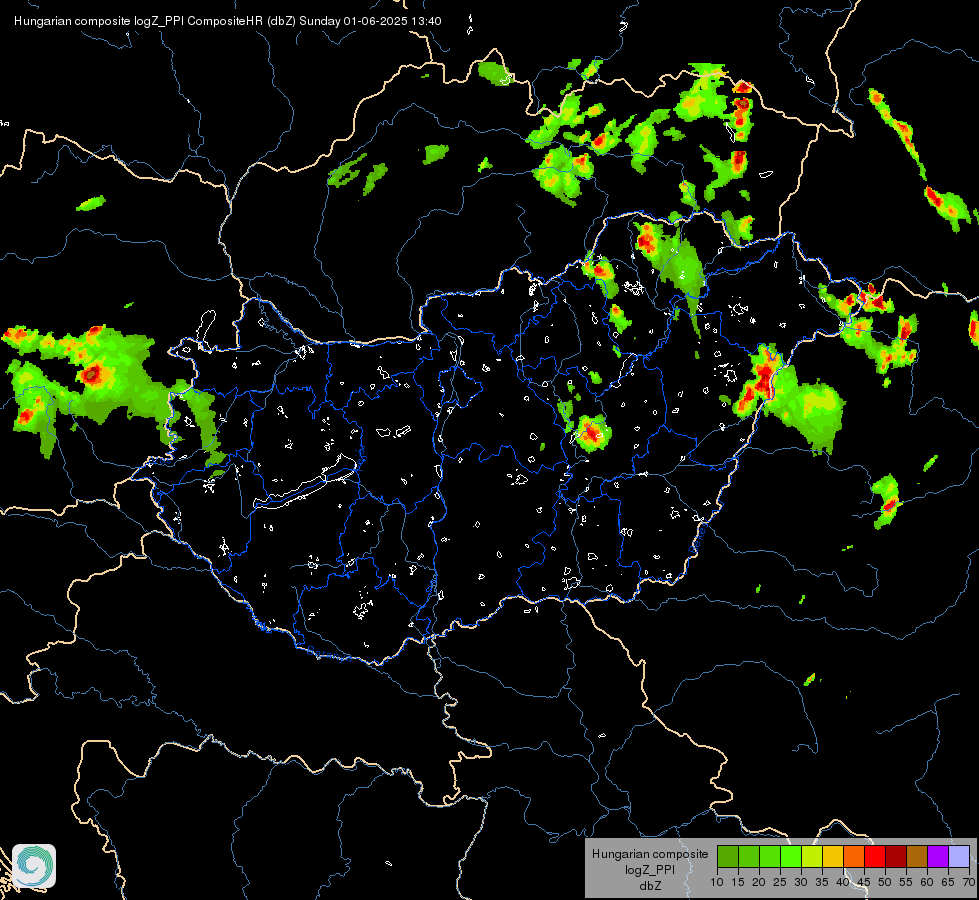Click the title text "Hungarian composite logZ_PPI CompositeHR"
This screenshot has width=979, height=900.
(139, 21)
